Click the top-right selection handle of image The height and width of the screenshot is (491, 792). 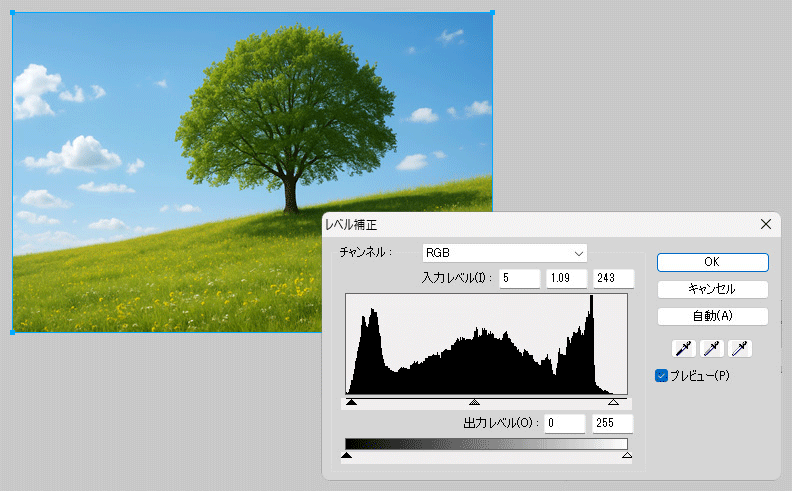(x=492, y=13)
